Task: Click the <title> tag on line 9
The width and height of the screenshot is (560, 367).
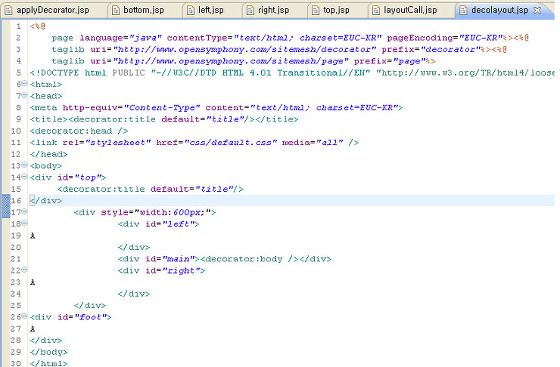Action: pyautogui.click(x=49, y=119)
